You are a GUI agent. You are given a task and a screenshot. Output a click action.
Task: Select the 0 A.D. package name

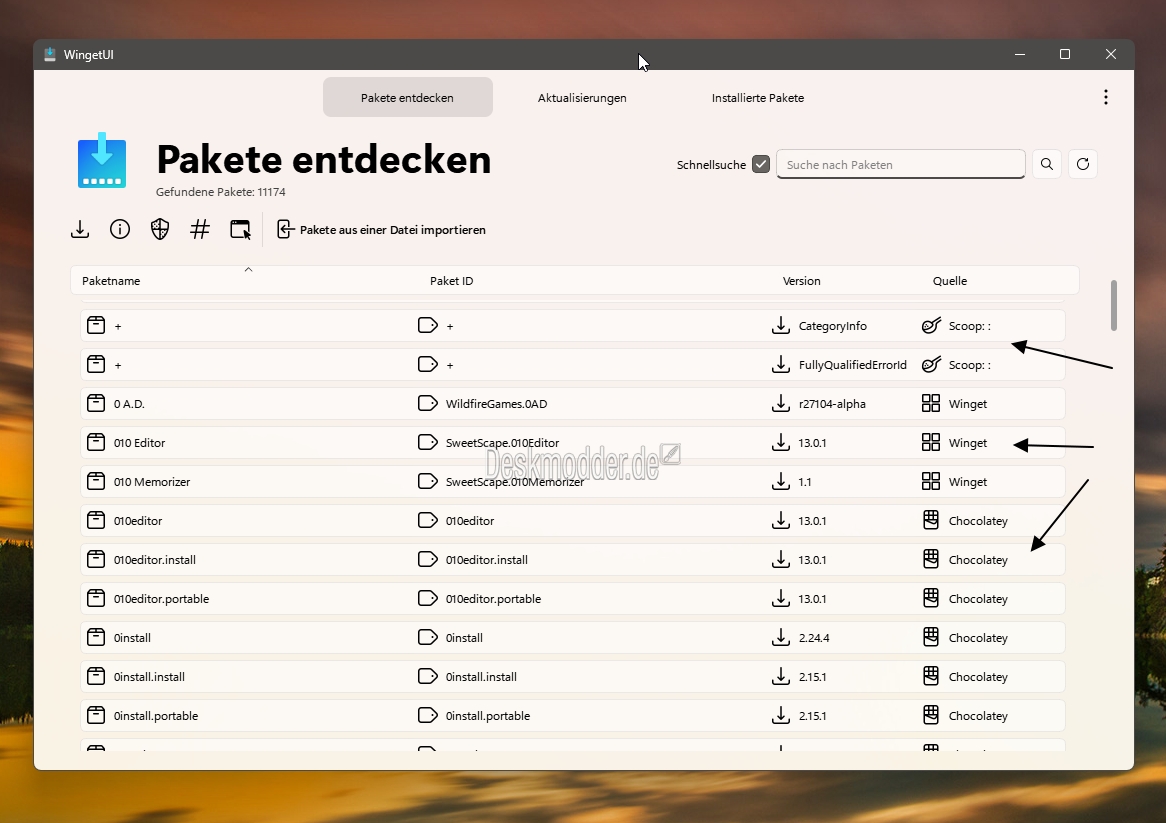[129, 404]
